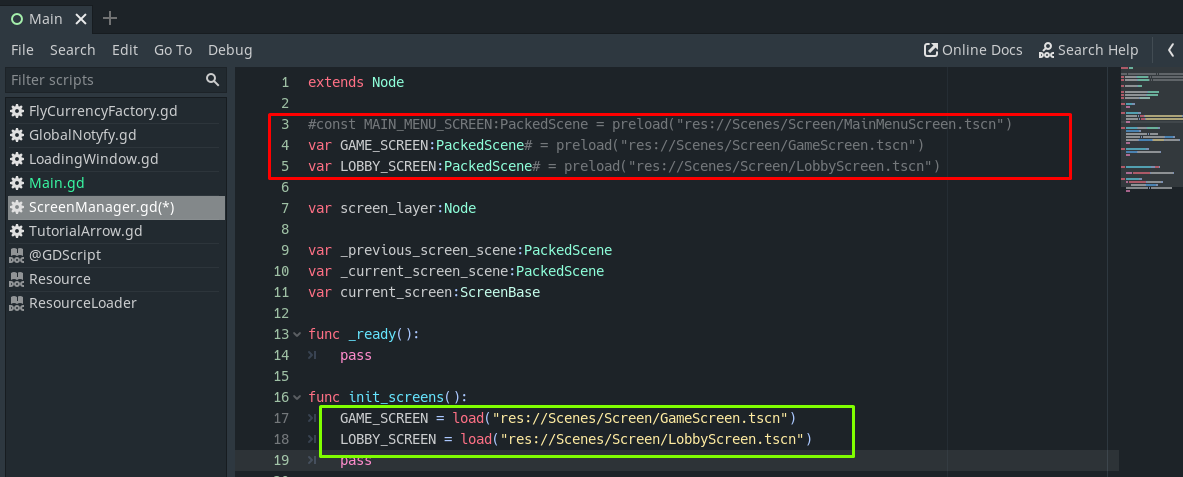Open the Edit menu
Viewport: 1183px width, 477px height.
(125, 50)
